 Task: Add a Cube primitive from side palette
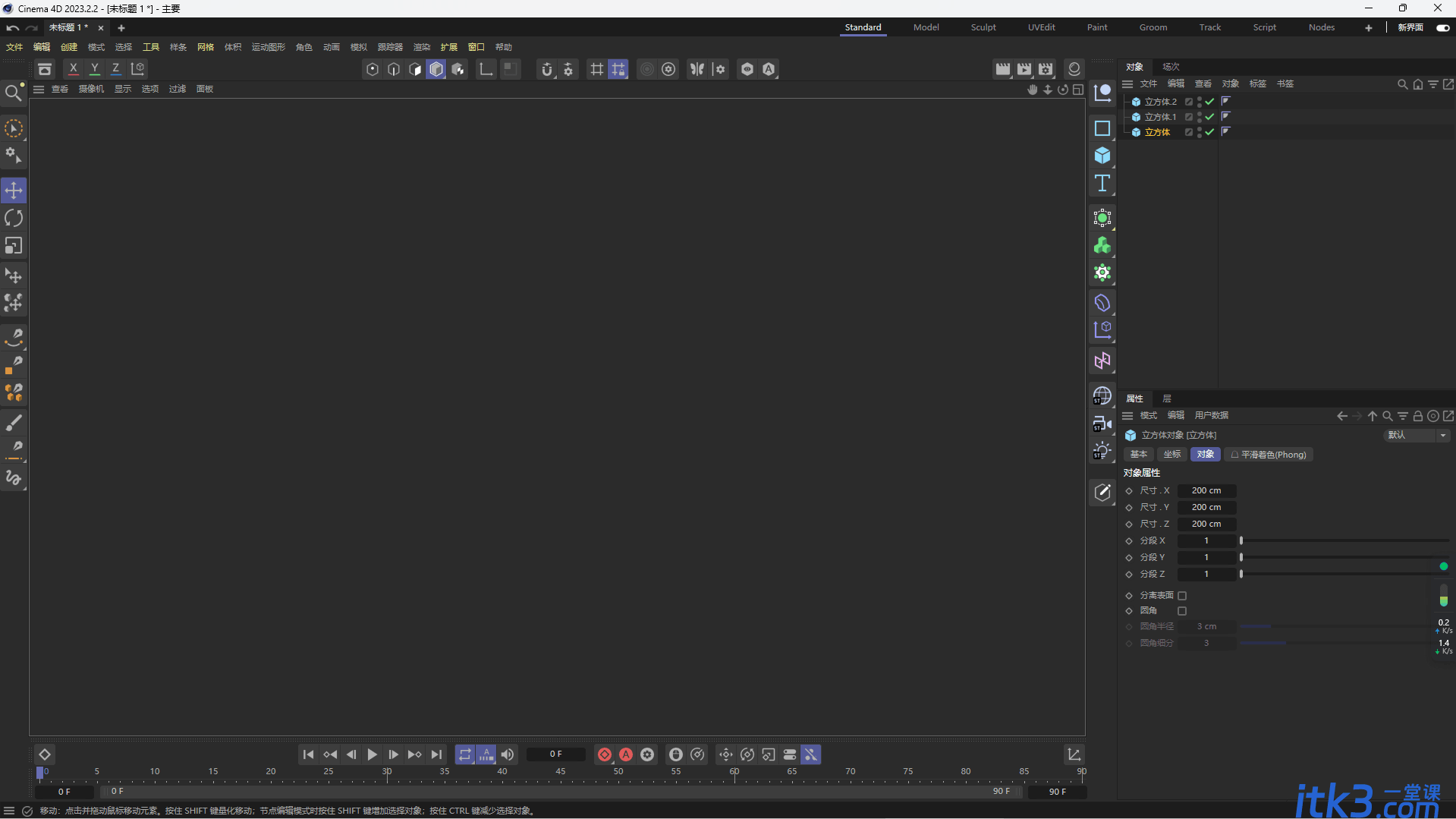click(1102, 156)
